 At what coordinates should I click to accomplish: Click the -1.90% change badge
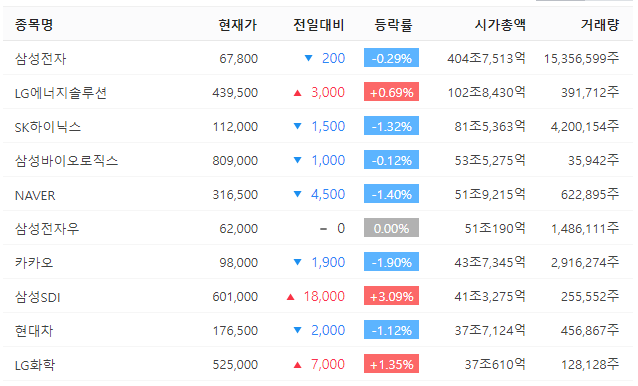point(391,262)
